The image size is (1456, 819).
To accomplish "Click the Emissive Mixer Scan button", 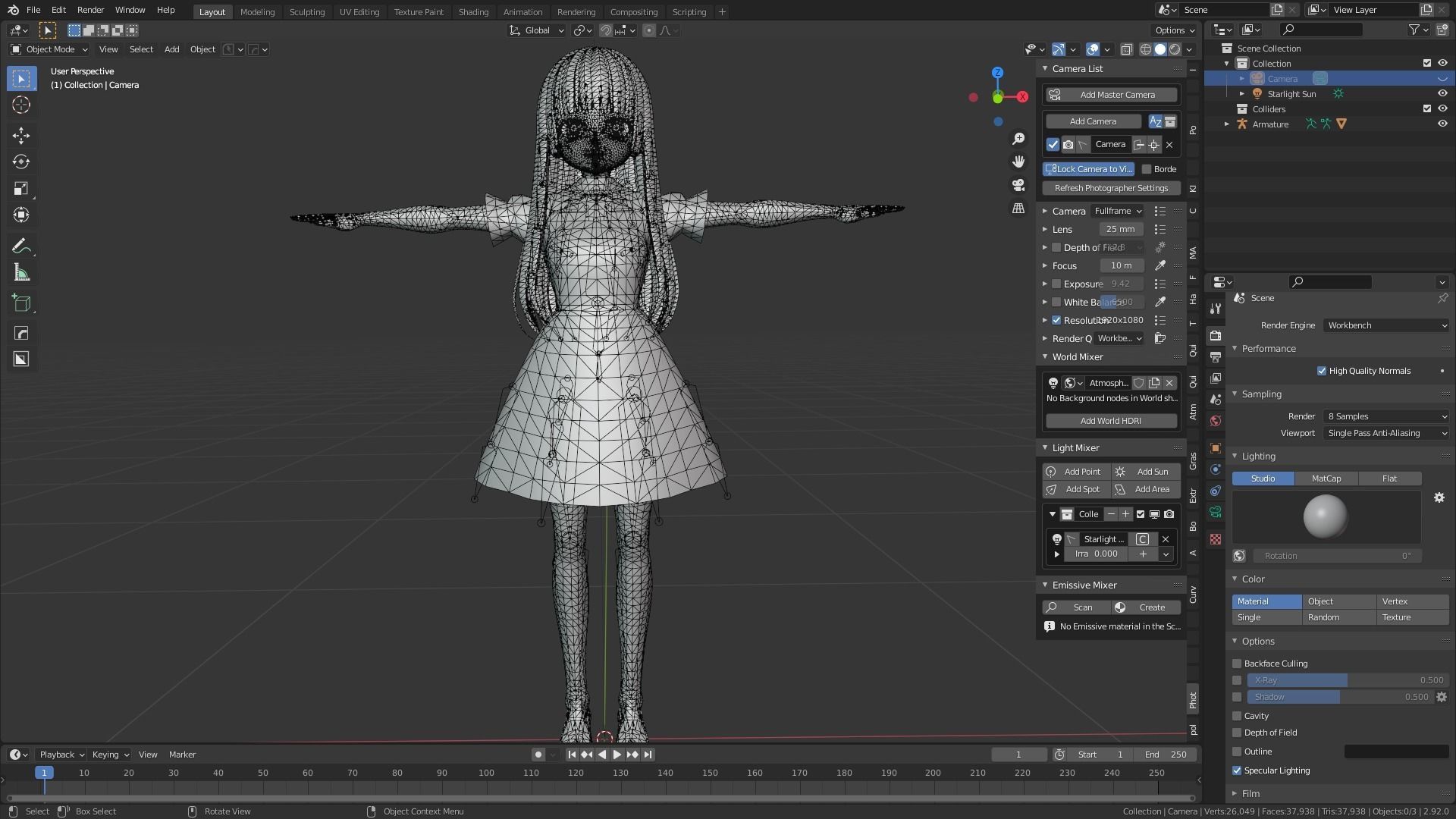I will click(1076, 607).
